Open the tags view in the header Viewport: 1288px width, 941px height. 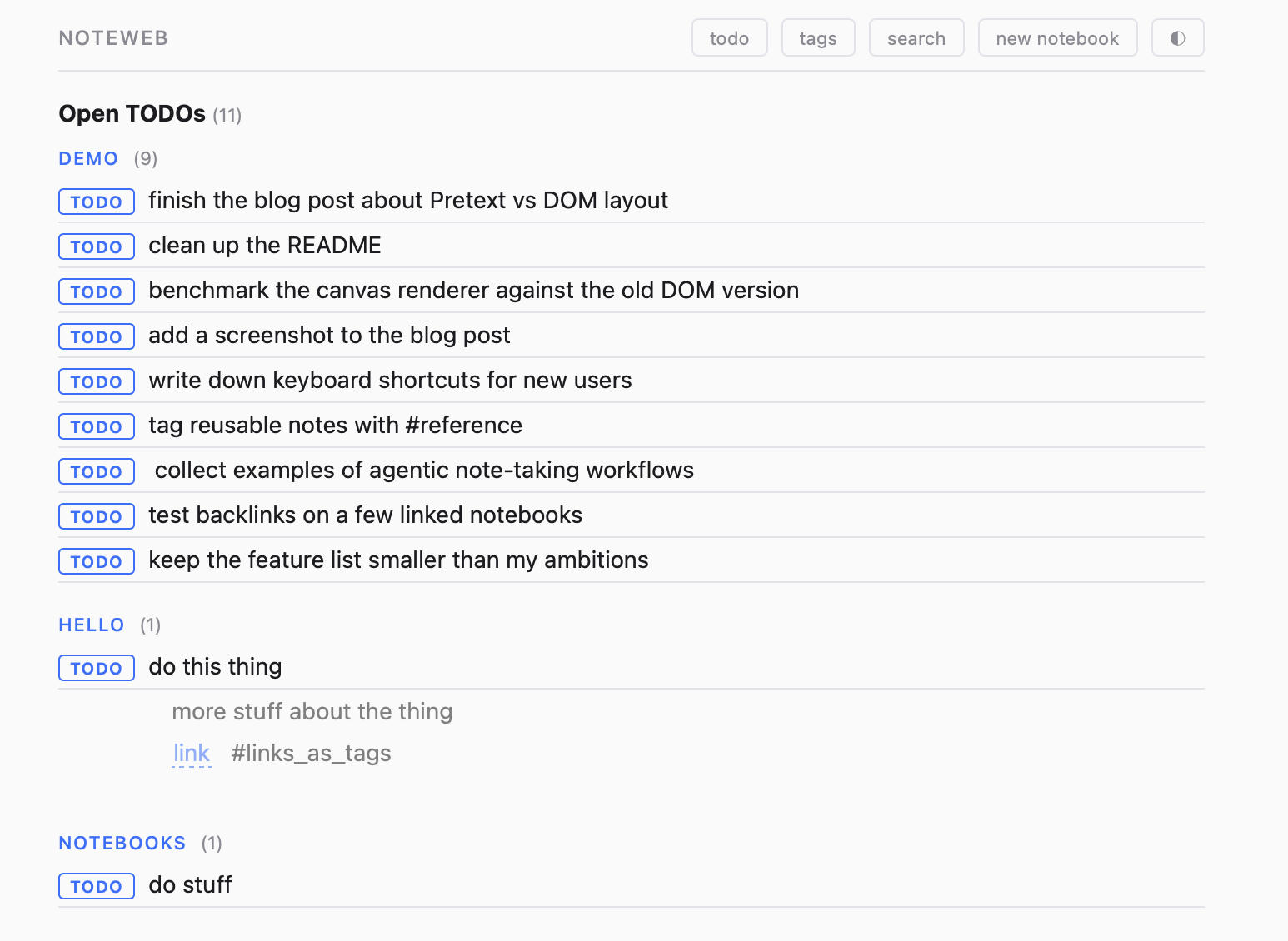tap(817, 38)
